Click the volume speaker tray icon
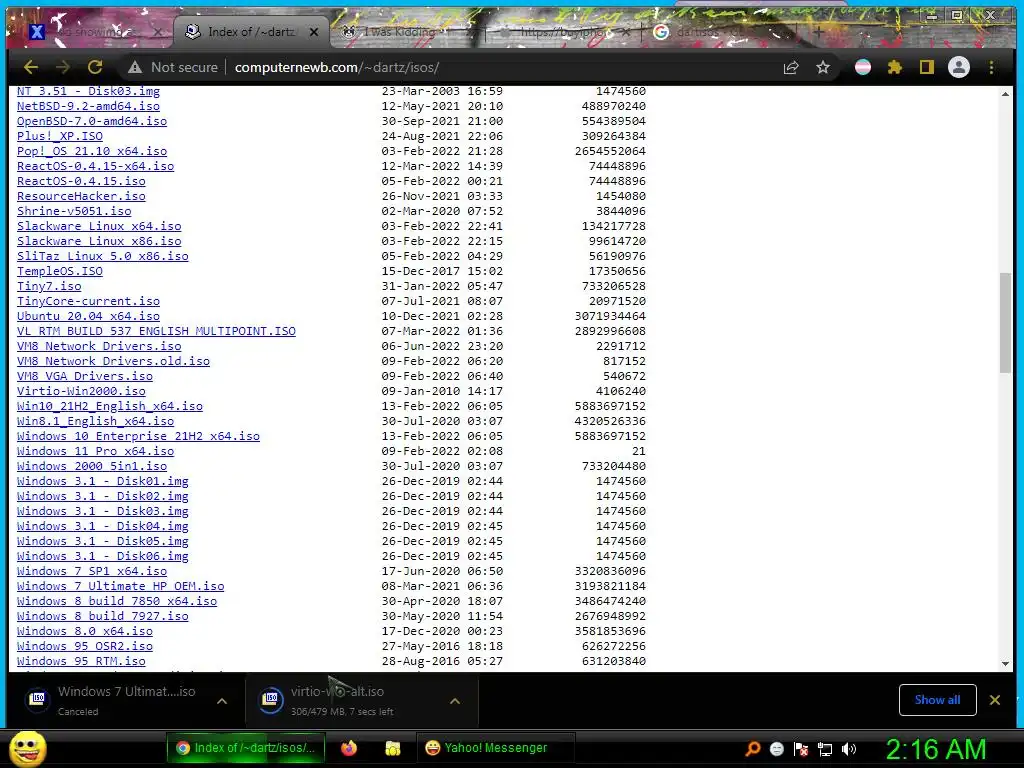The image size is (1024, 768). (849, 749)
